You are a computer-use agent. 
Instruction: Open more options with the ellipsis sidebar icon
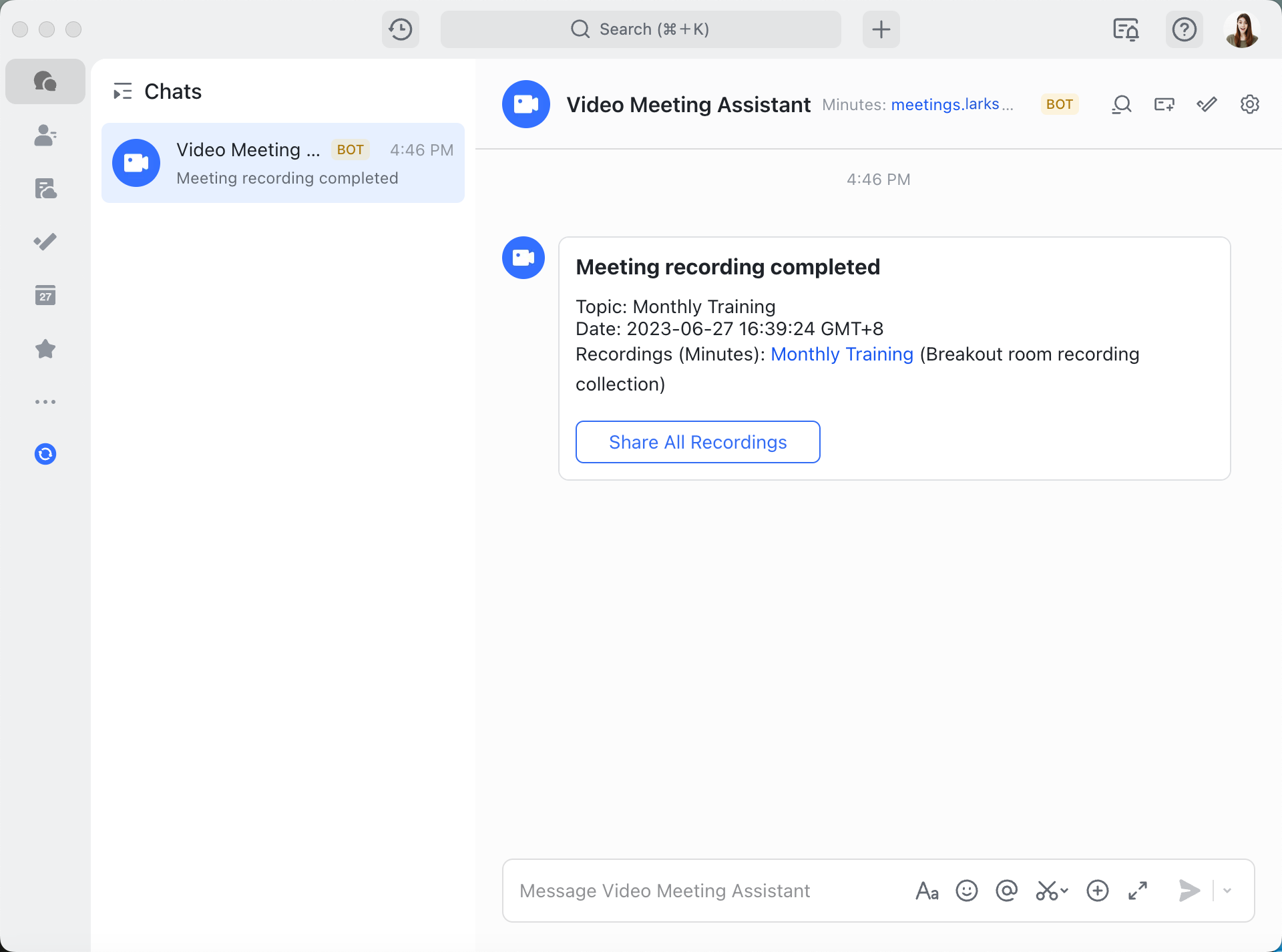(45, 401)
